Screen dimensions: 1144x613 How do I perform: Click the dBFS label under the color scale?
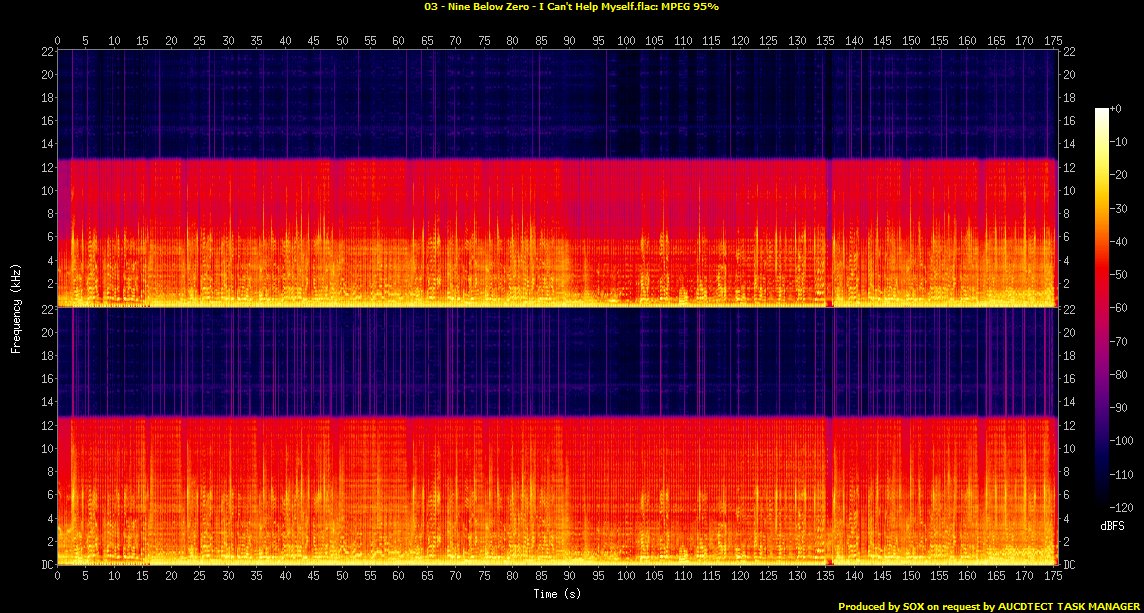[x=1114, y=525]
